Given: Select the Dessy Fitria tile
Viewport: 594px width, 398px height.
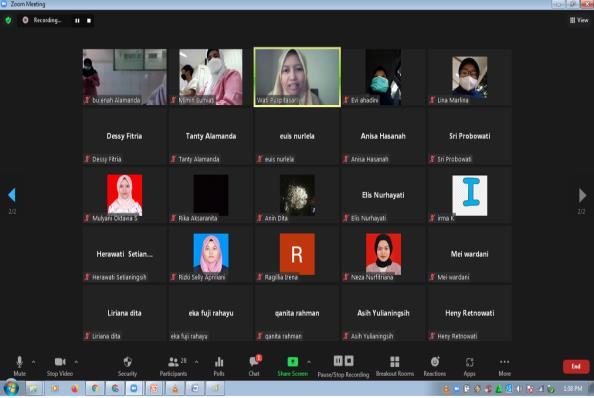Looking at the screenshot, I should [x=125, y=136].
